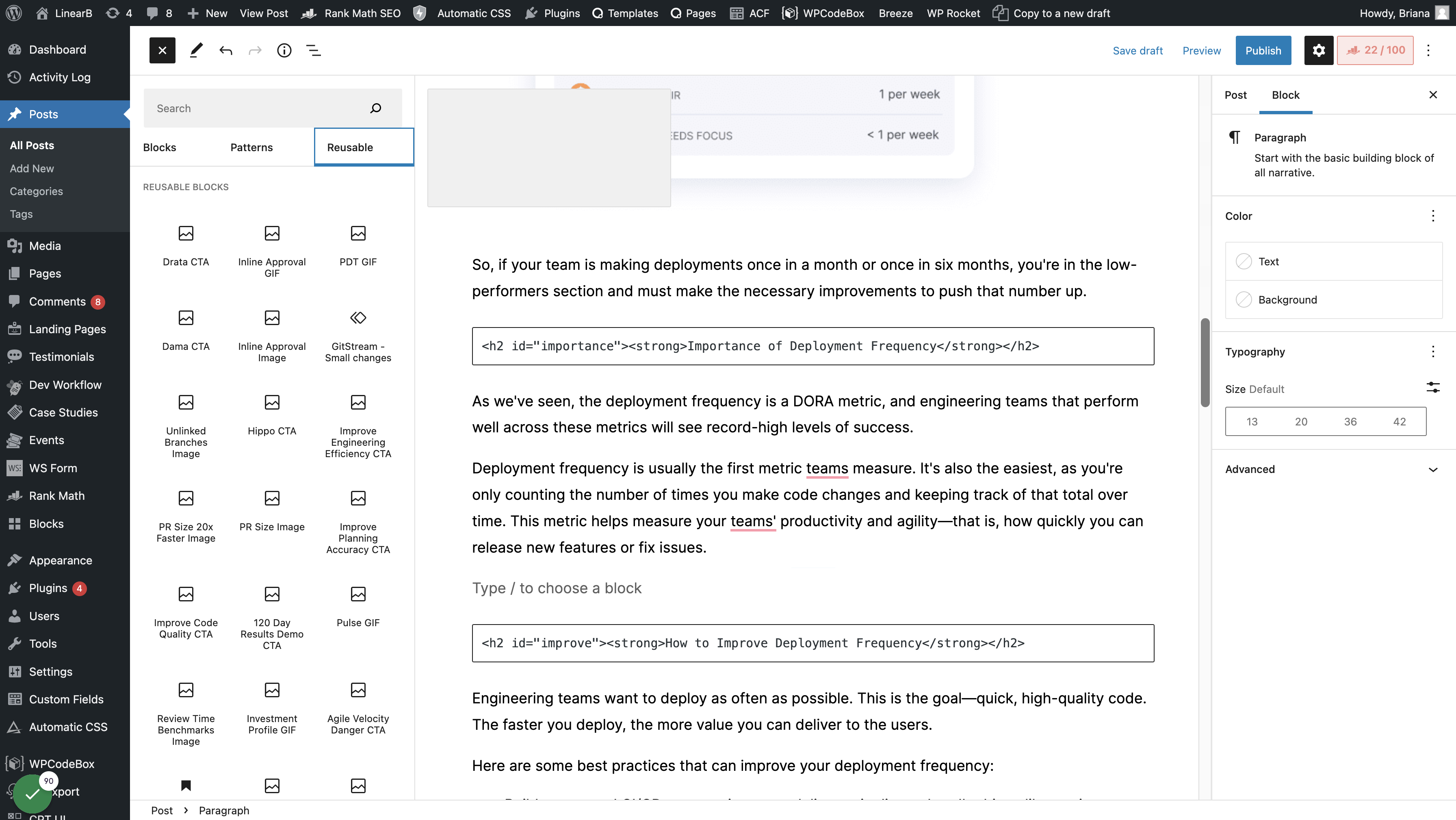
Task: Insert the Pulse GIF reusable block
Action: pyautogui.click(x=358, y=607)
